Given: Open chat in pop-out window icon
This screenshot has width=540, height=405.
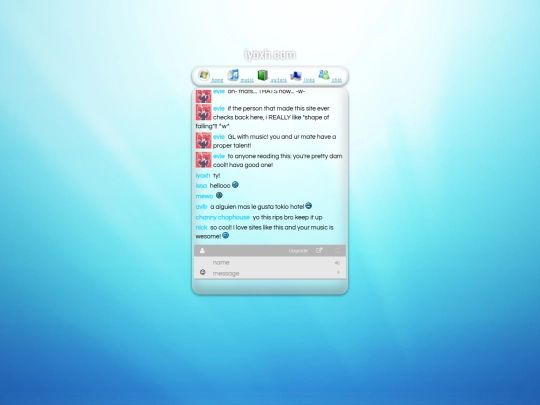Looking at the screenshot, I should pyautogui.click(x=319, y=250).
